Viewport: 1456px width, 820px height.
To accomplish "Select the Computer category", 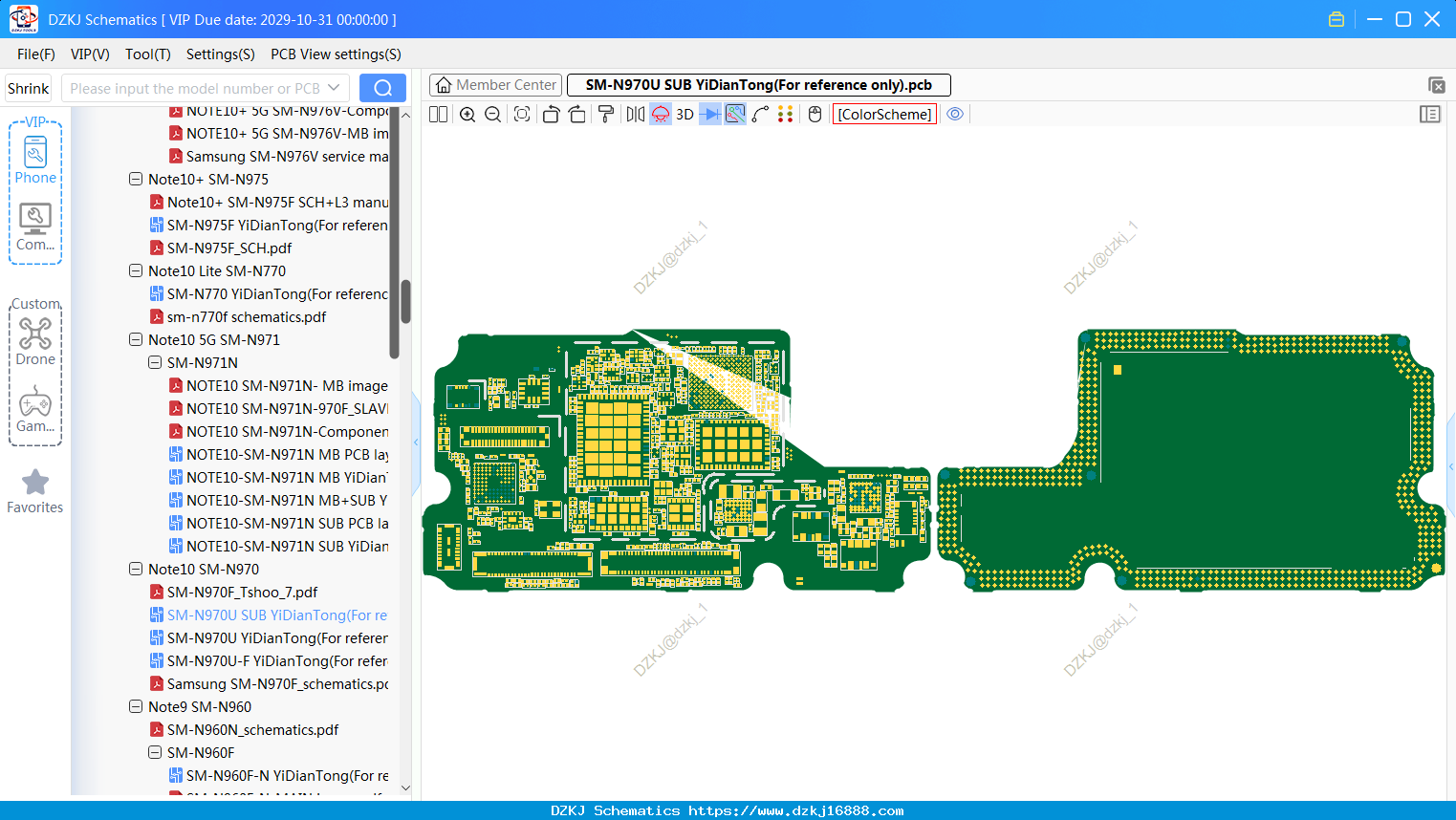I will [x=35, y=227].
